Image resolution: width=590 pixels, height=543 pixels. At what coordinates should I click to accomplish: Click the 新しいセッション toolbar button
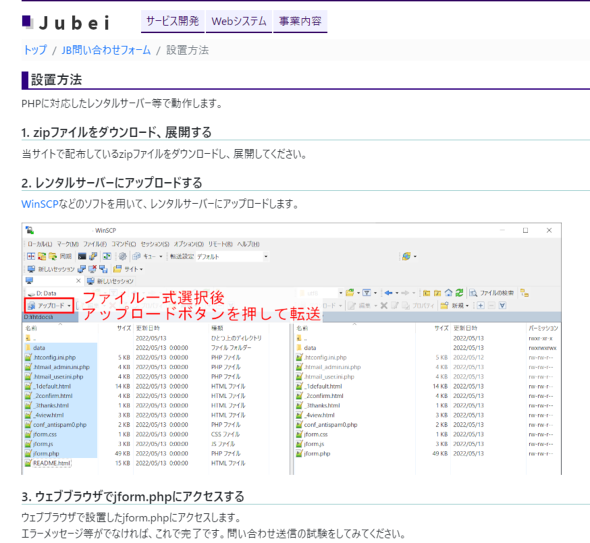(51, 269)
